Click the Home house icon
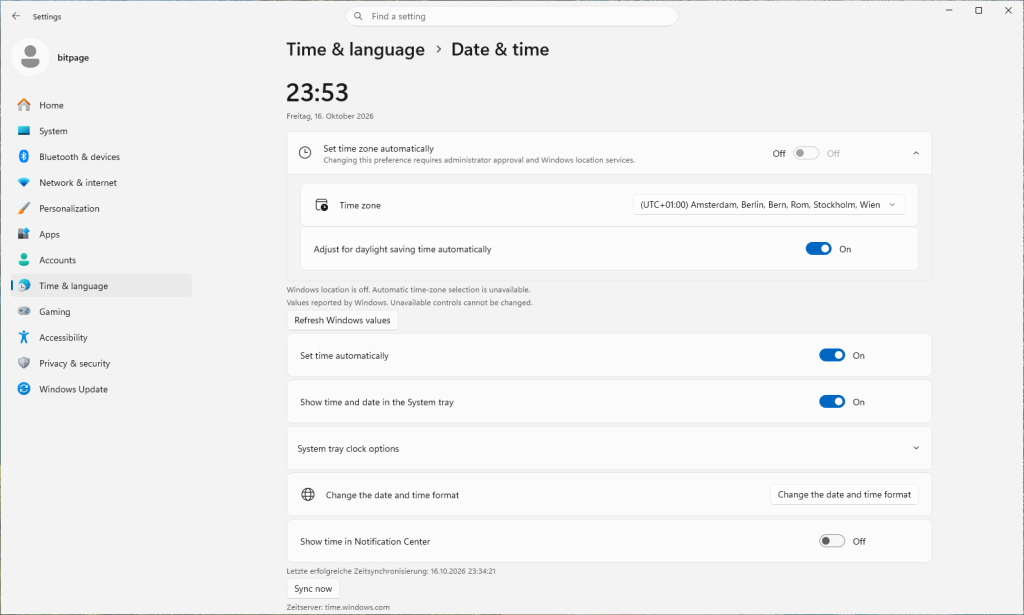1024x615 pixels. point(24,105)
